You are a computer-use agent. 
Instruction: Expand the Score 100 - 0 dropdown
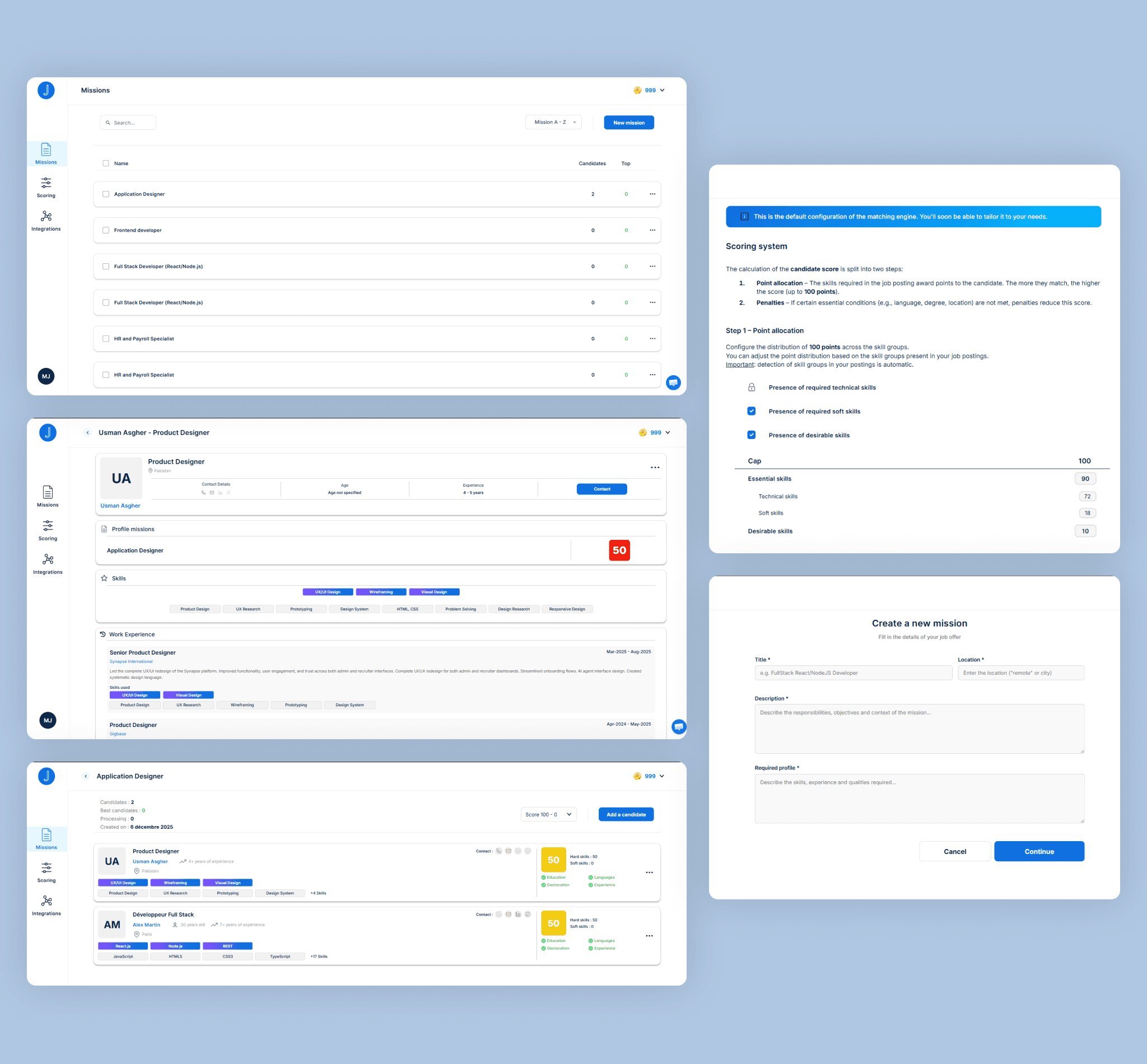[x=548, y=814]
